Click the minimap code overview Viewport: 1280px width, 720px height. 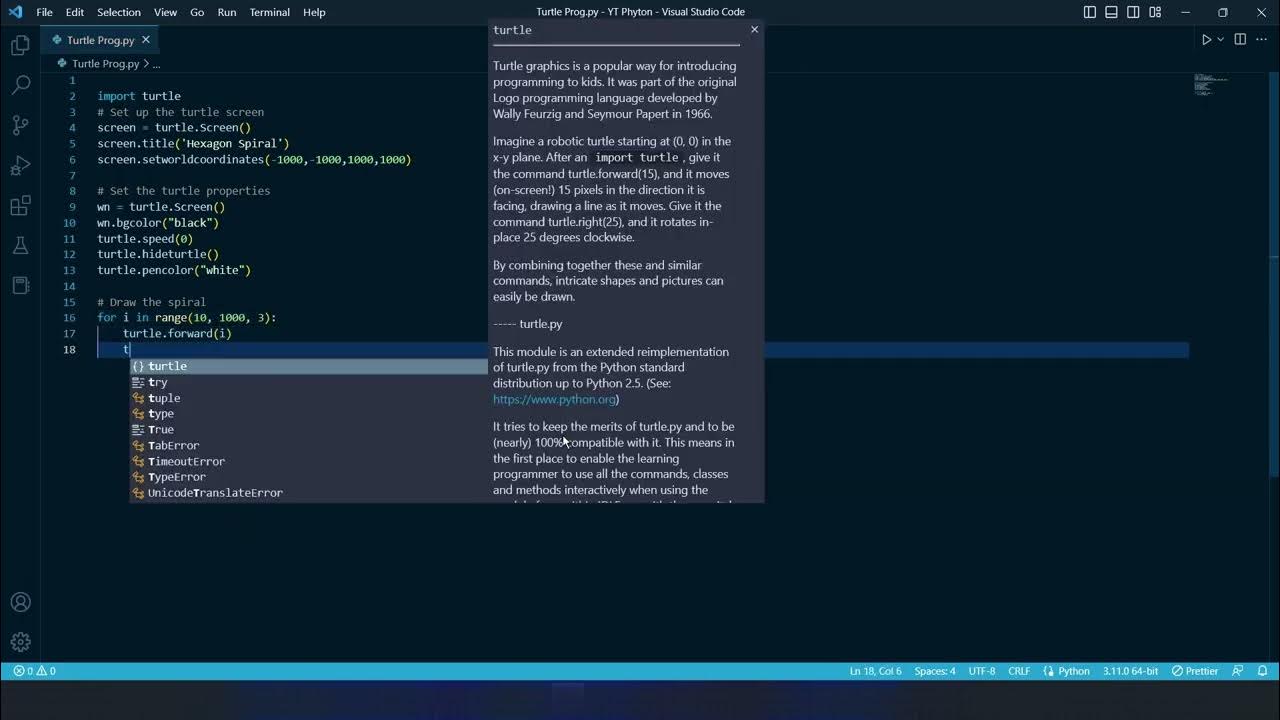[x=1210, y=84]
